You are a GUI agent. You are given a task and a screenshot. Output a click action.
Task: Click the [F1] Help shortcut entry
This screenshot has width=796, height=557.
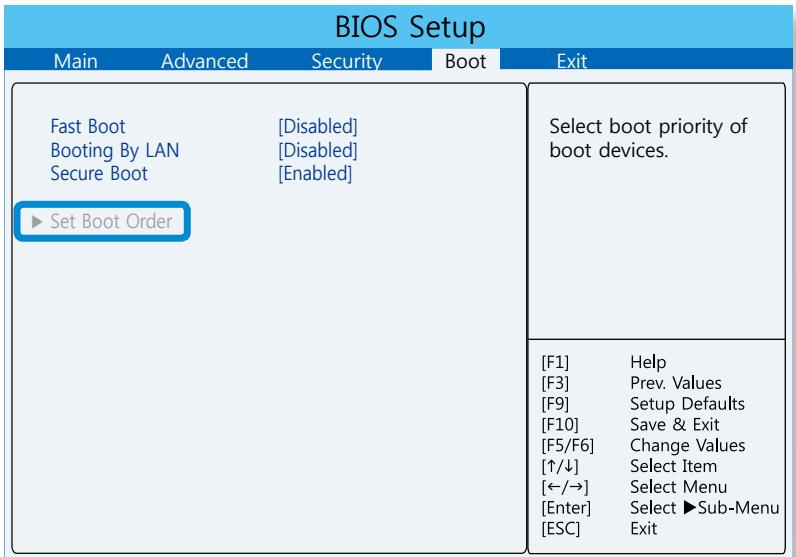645,361
